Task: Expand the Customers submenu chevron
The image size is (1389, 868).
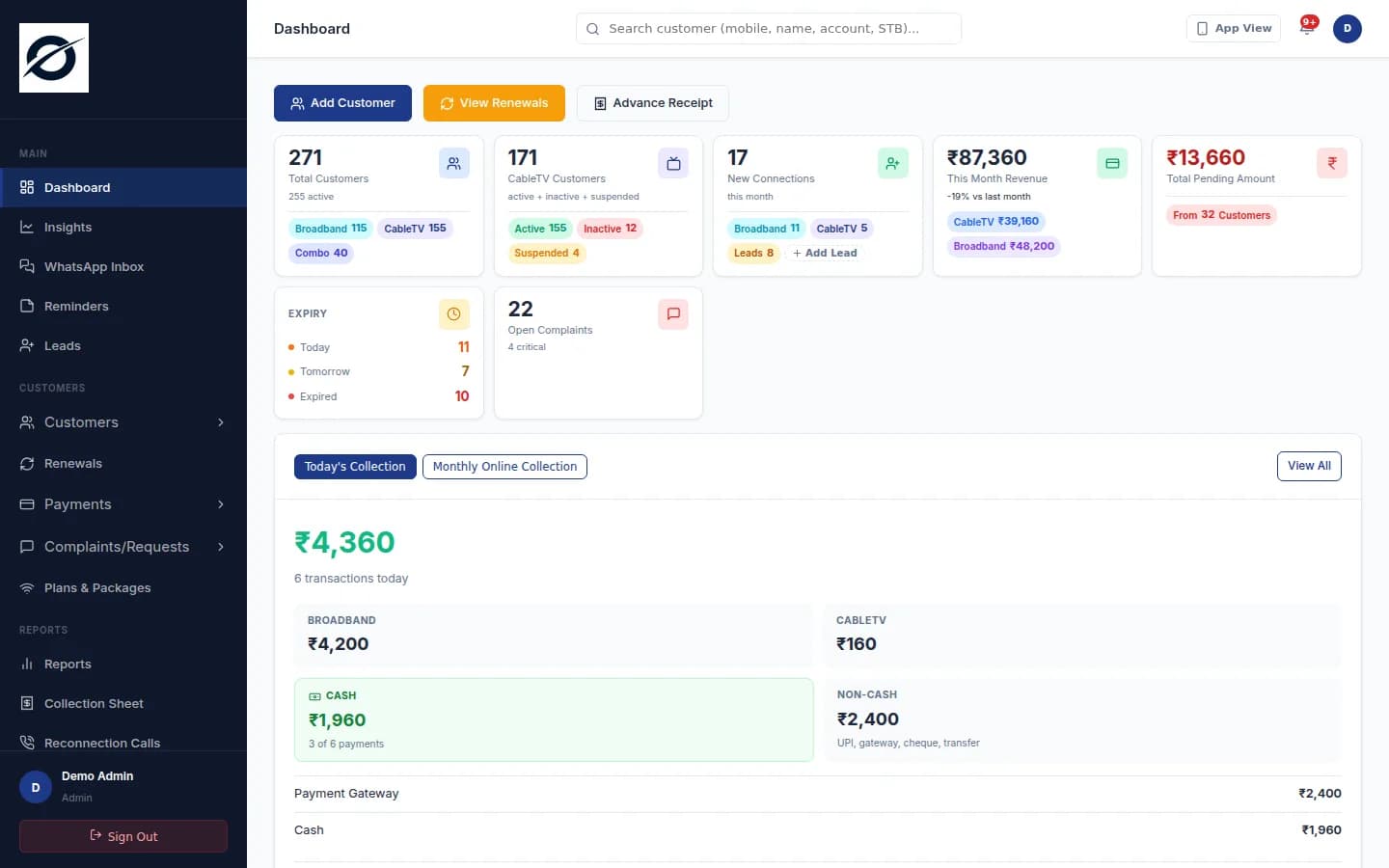Action: 221,422
